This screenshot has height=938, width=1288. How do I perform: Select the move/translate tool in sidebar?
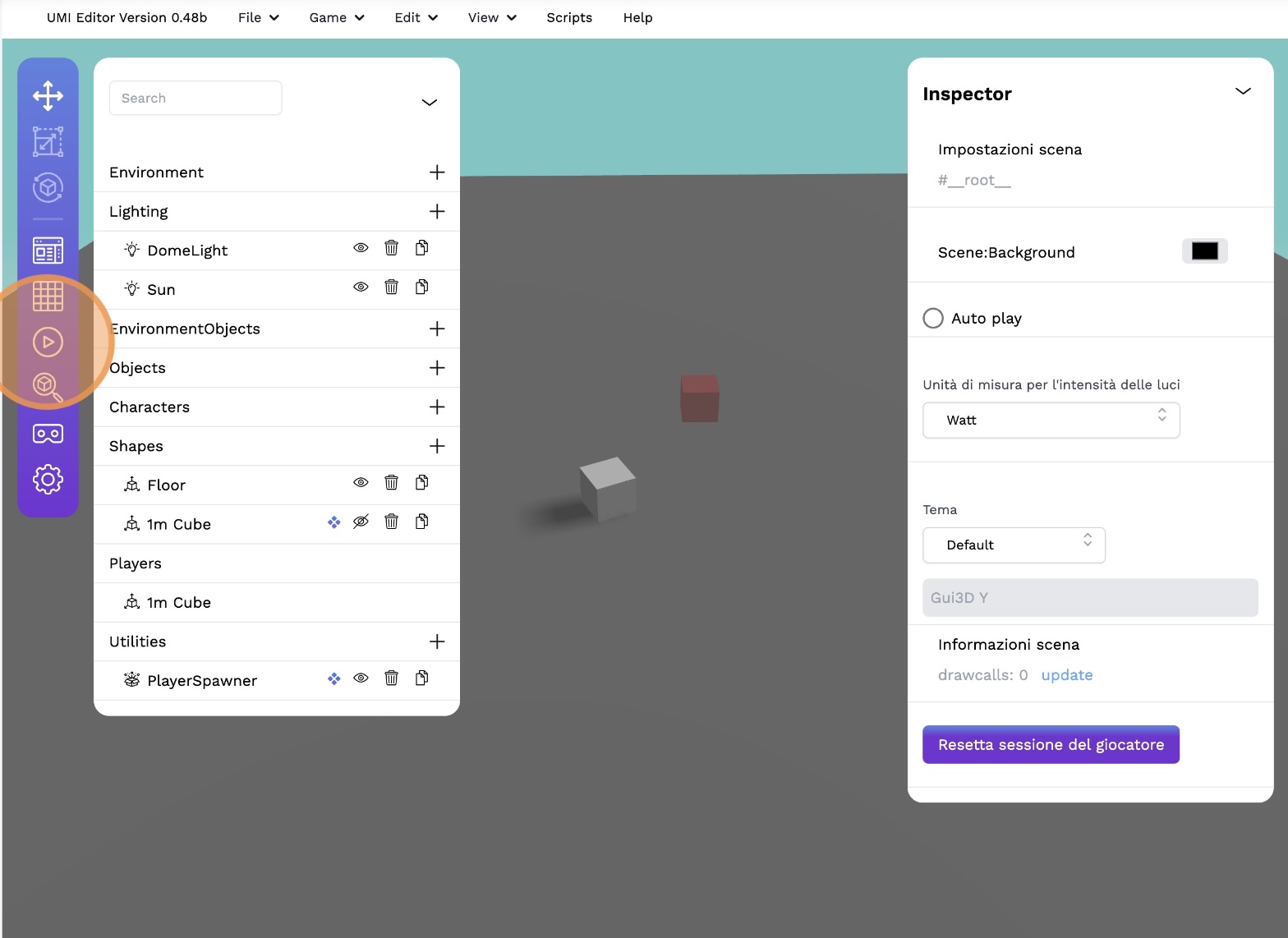point(48,96)
